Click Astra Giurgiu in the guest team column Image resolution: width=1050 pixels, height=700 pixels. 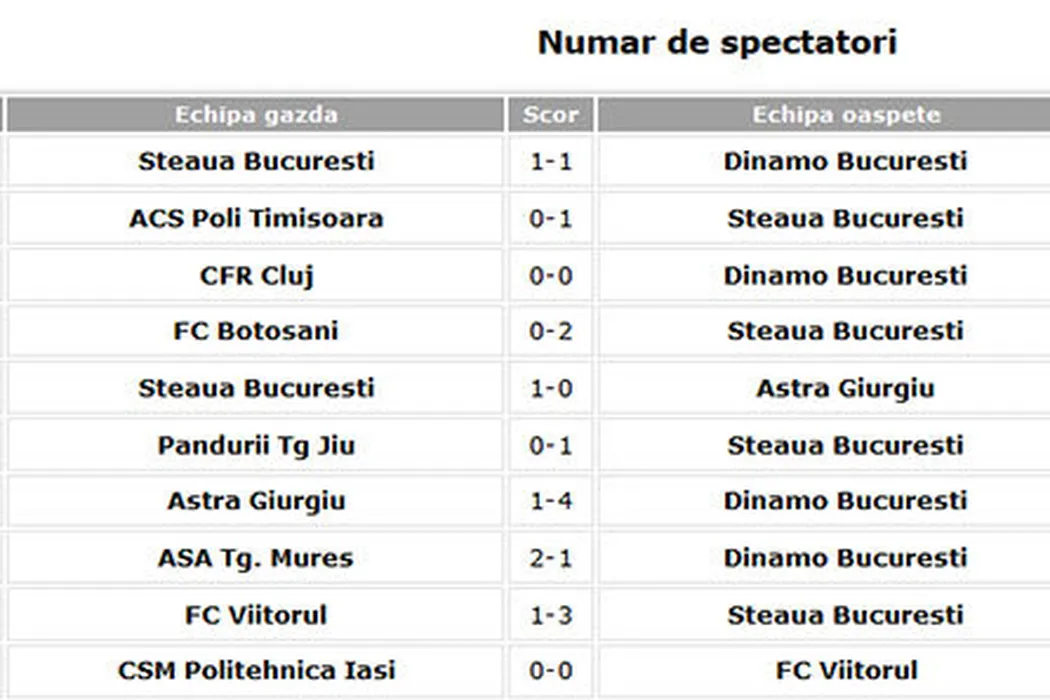846,388
